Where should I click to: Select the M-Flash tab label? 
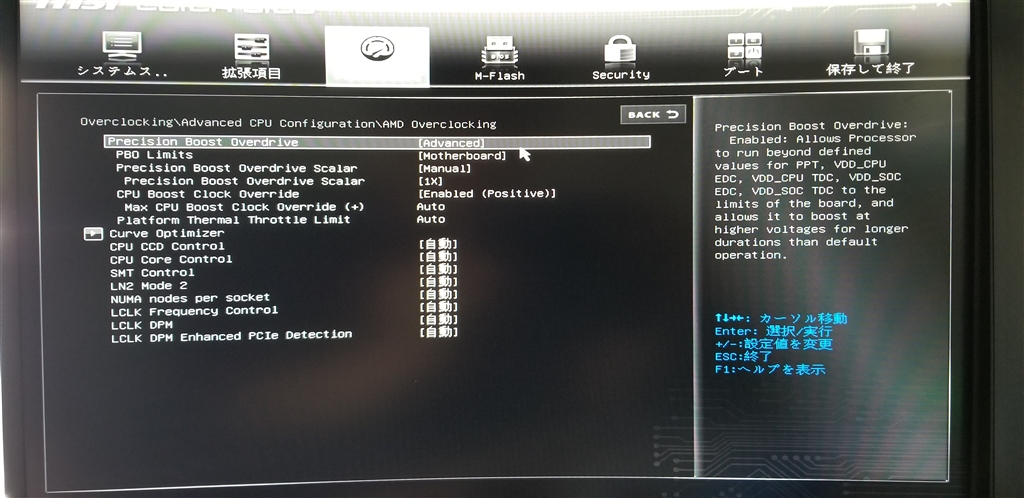click(x=500, y=76)
